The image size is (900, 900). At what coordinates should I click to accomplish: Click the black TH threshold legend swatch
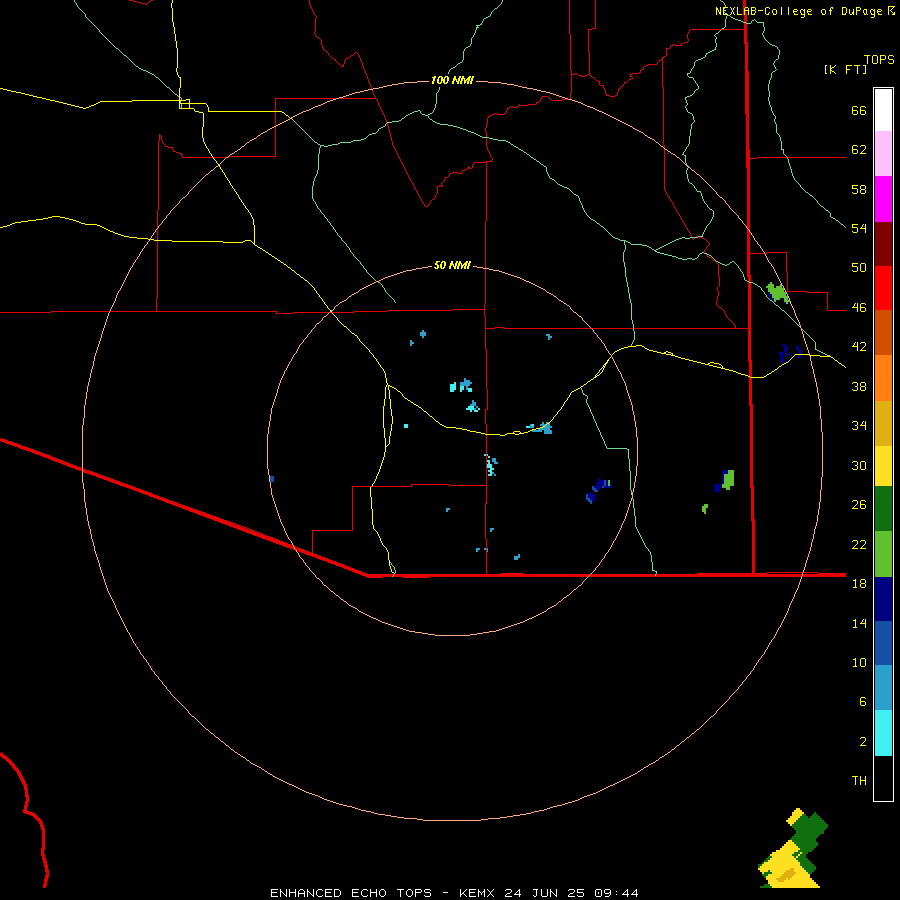click(x=883, y=778)
